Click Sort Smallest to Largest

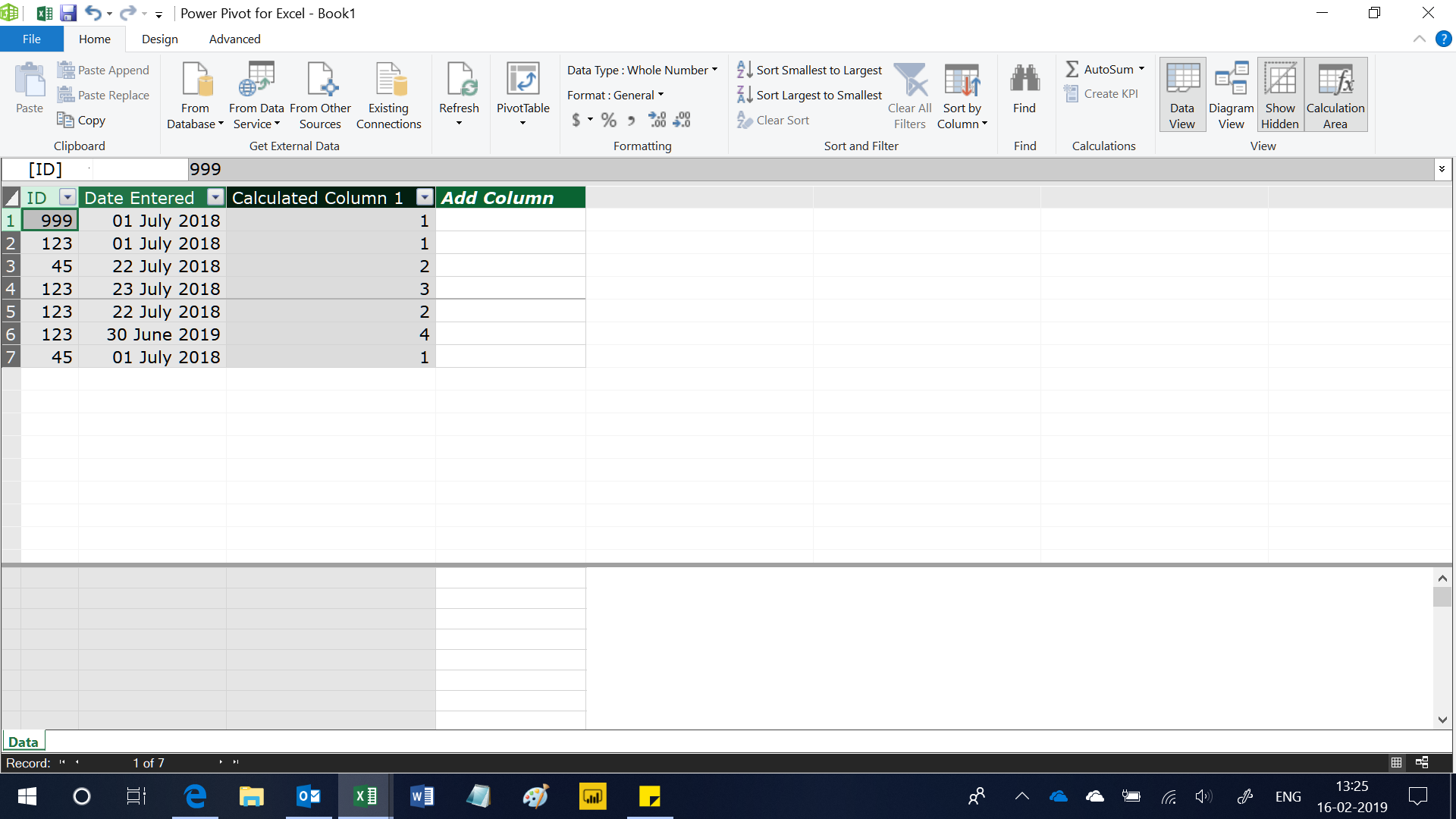click(809, 70)
